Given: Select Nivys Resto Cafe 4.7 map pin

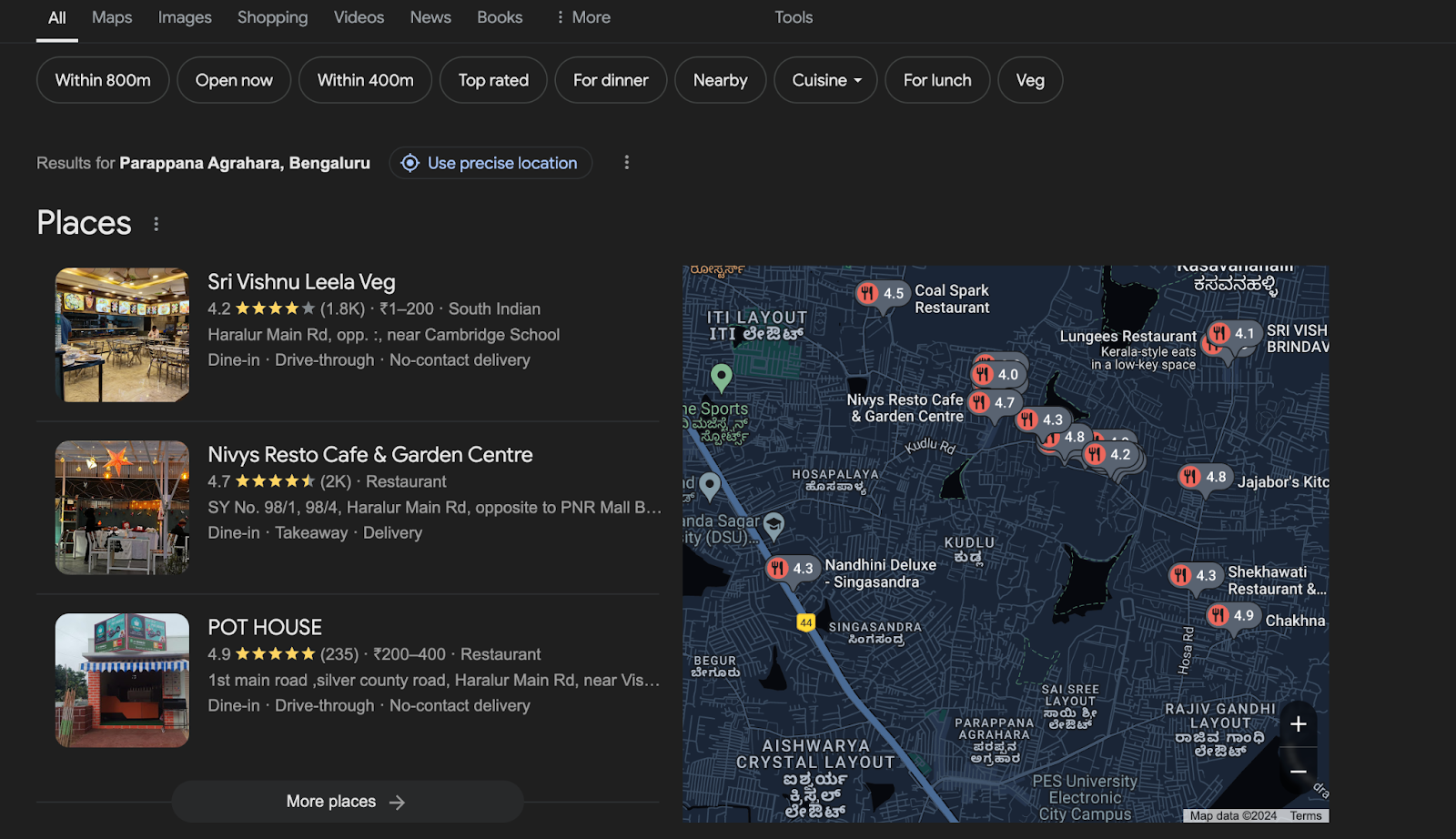Looking at the screenshot, I should click(994, 403).
